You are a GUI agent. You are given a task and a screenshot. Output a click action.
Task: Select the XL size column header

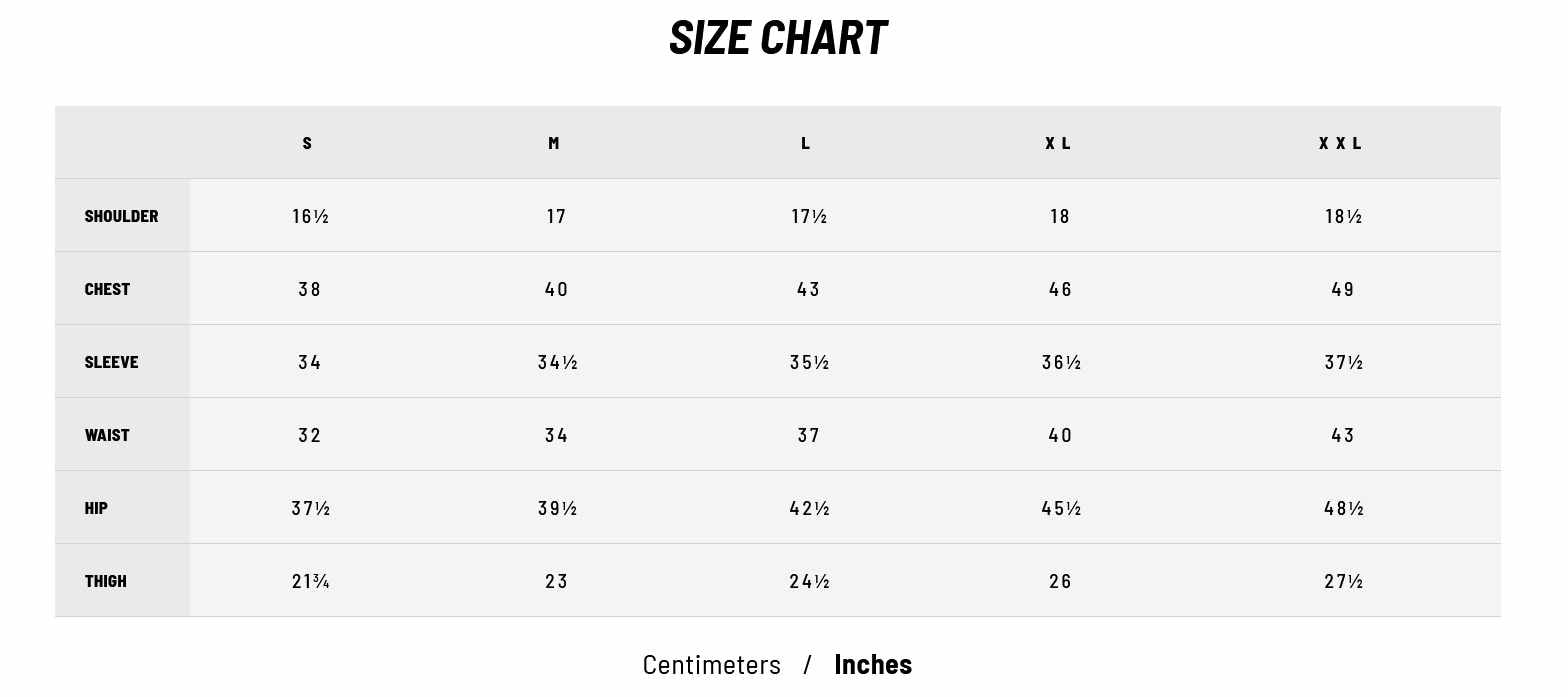pyautogui.click(x=1058, y=143)
